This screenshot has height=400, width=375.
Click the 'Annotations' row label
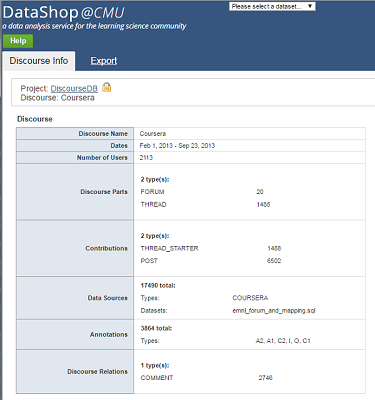pos(109,334)
